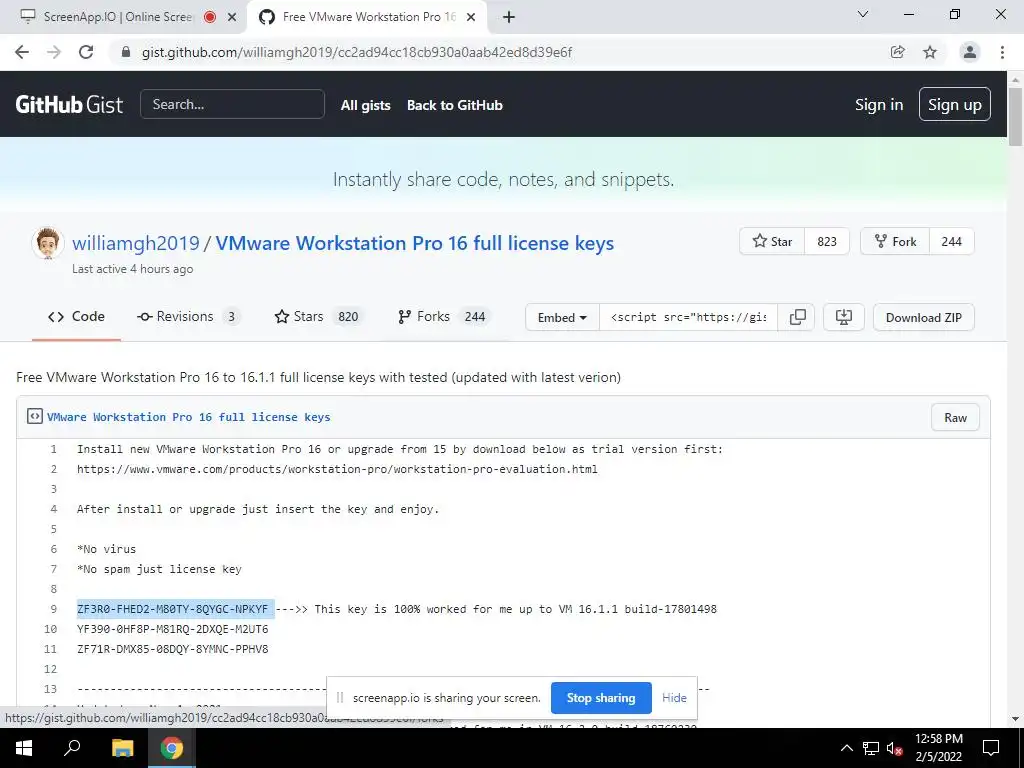Bookmark this page with the star icon
1024x768 pixels.
pos(930,52)
